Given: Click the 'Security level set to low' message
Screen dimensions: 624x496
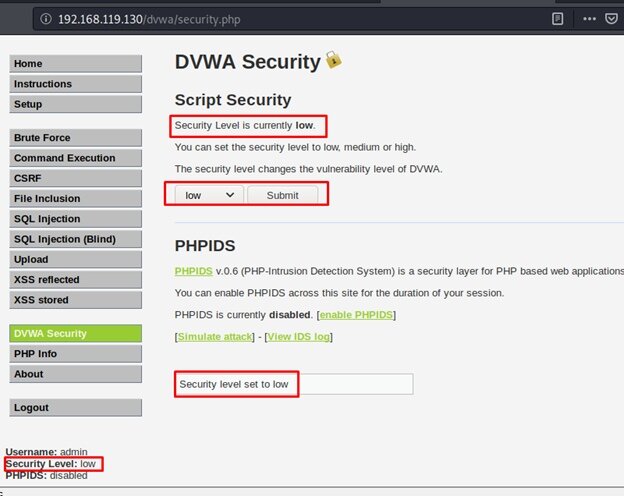Looking at the screenshot, I should point(234,384).
